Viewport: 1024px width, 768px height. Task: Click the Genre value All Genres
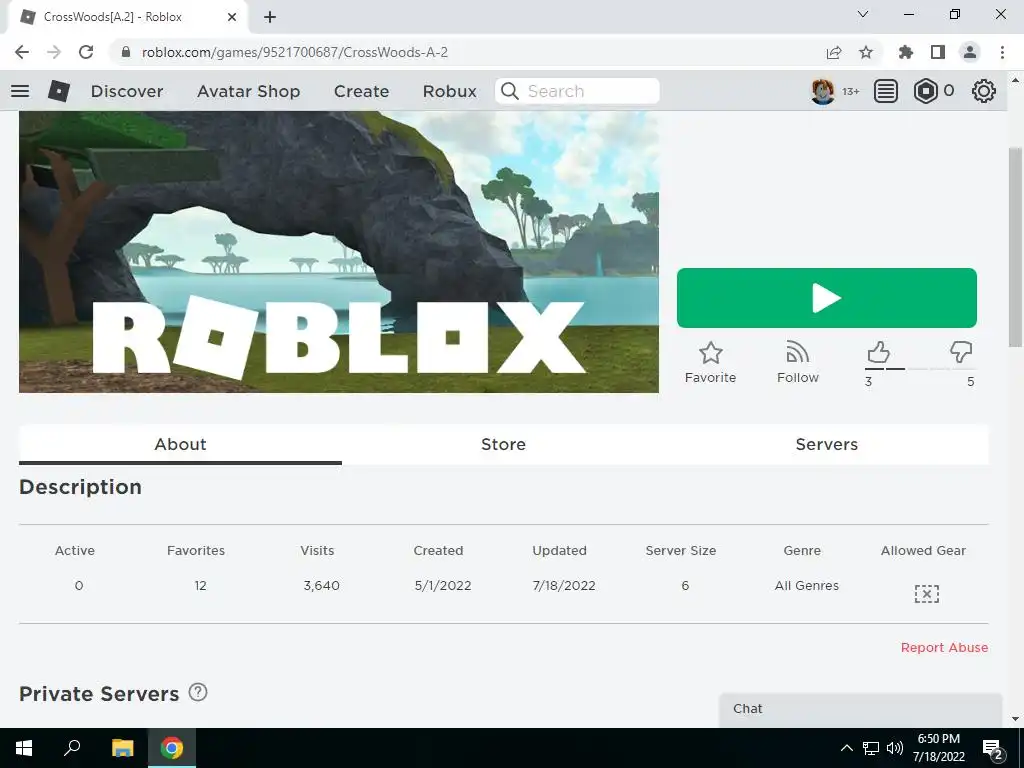tap(807, 586)
